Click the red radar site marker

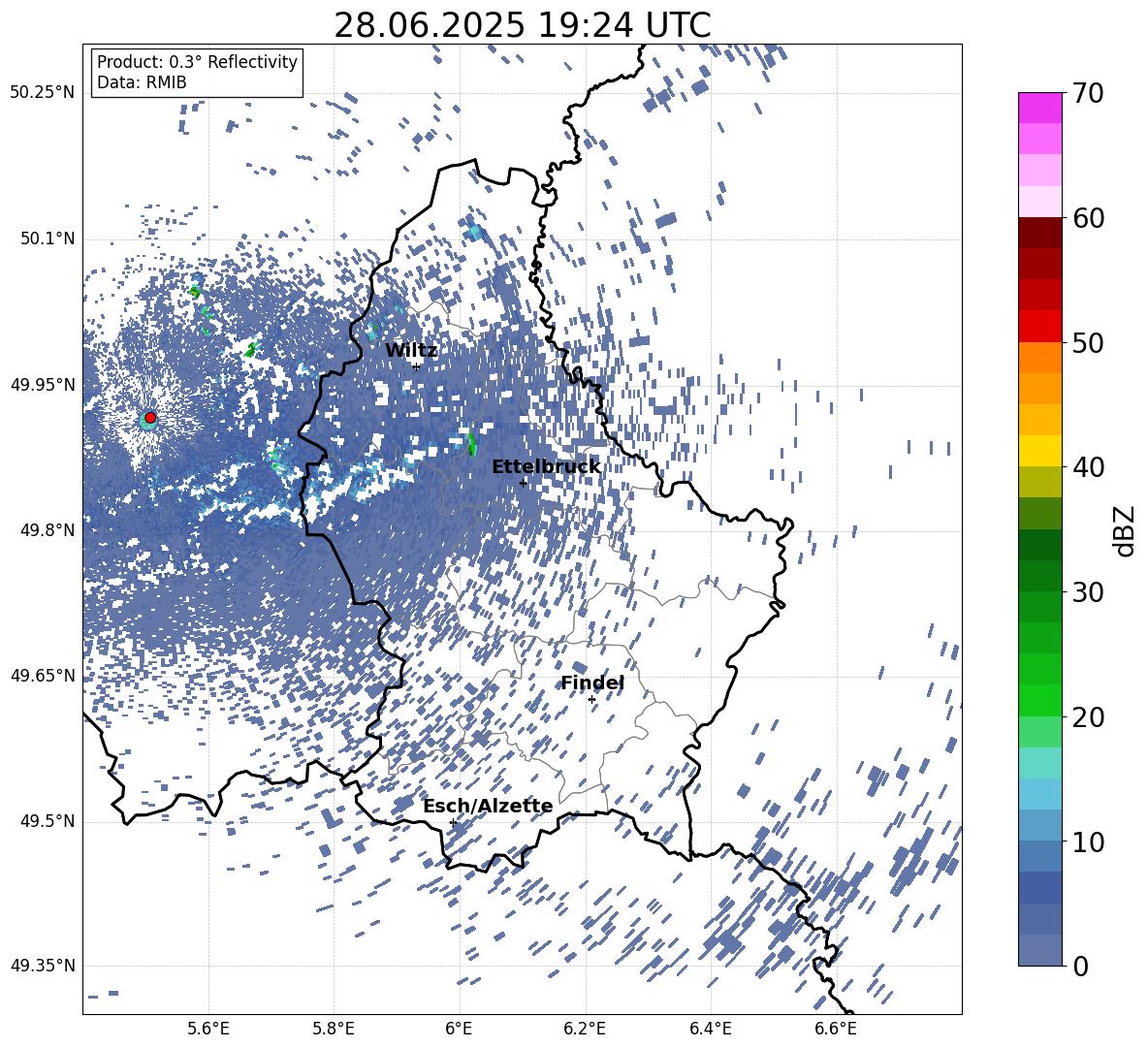coord(150,418)
